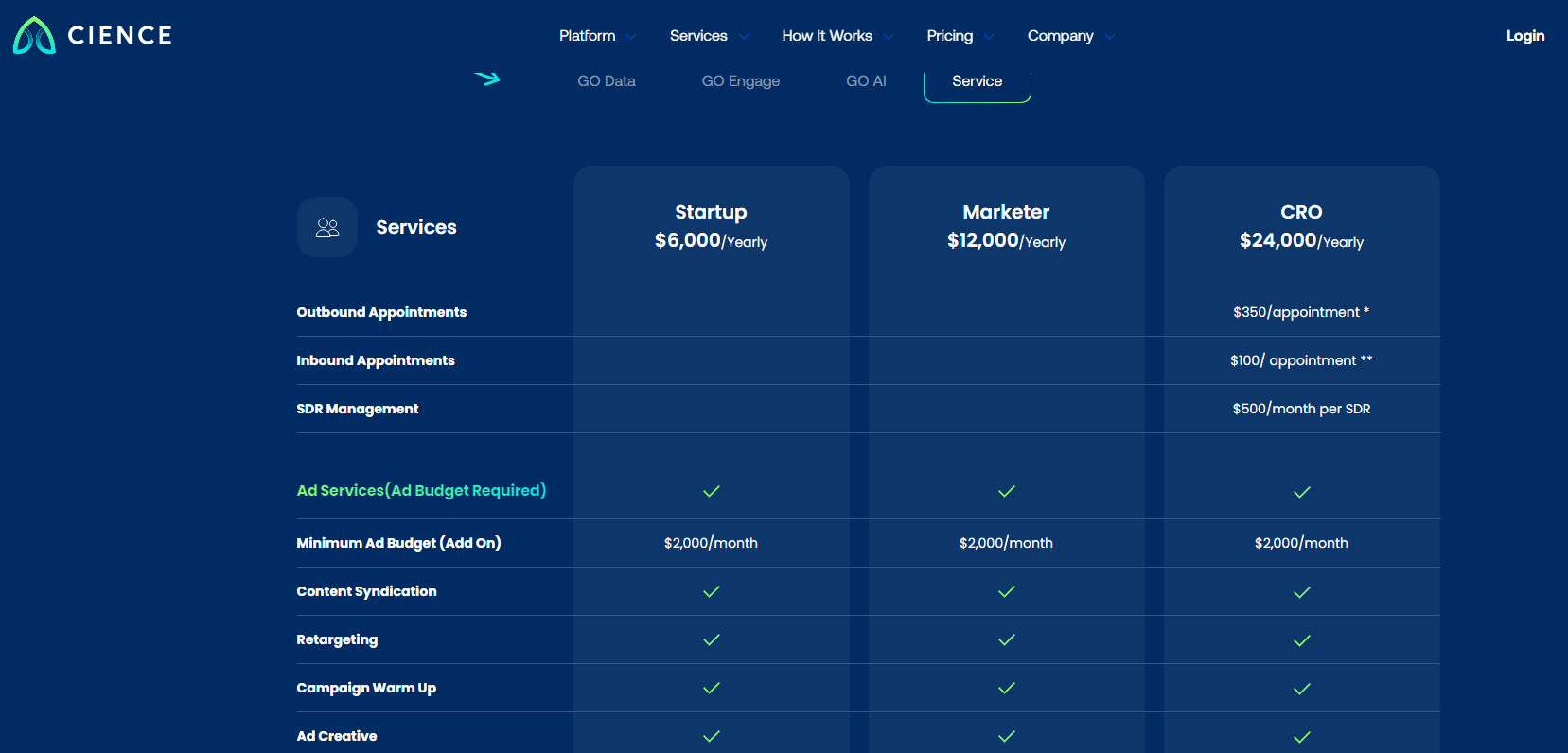
Task: Click CRO checkmark in Campaign Warm Up row
Action: point(1302,689)
